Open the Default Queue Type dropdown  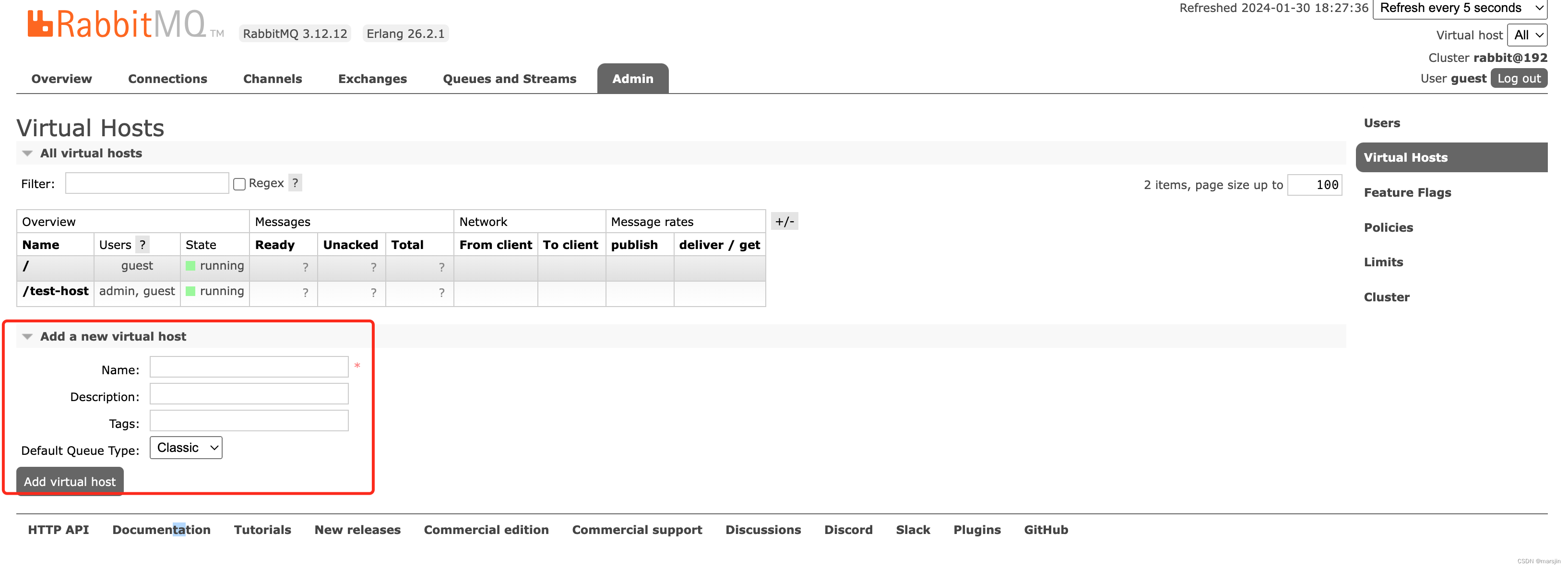point(186,447)
